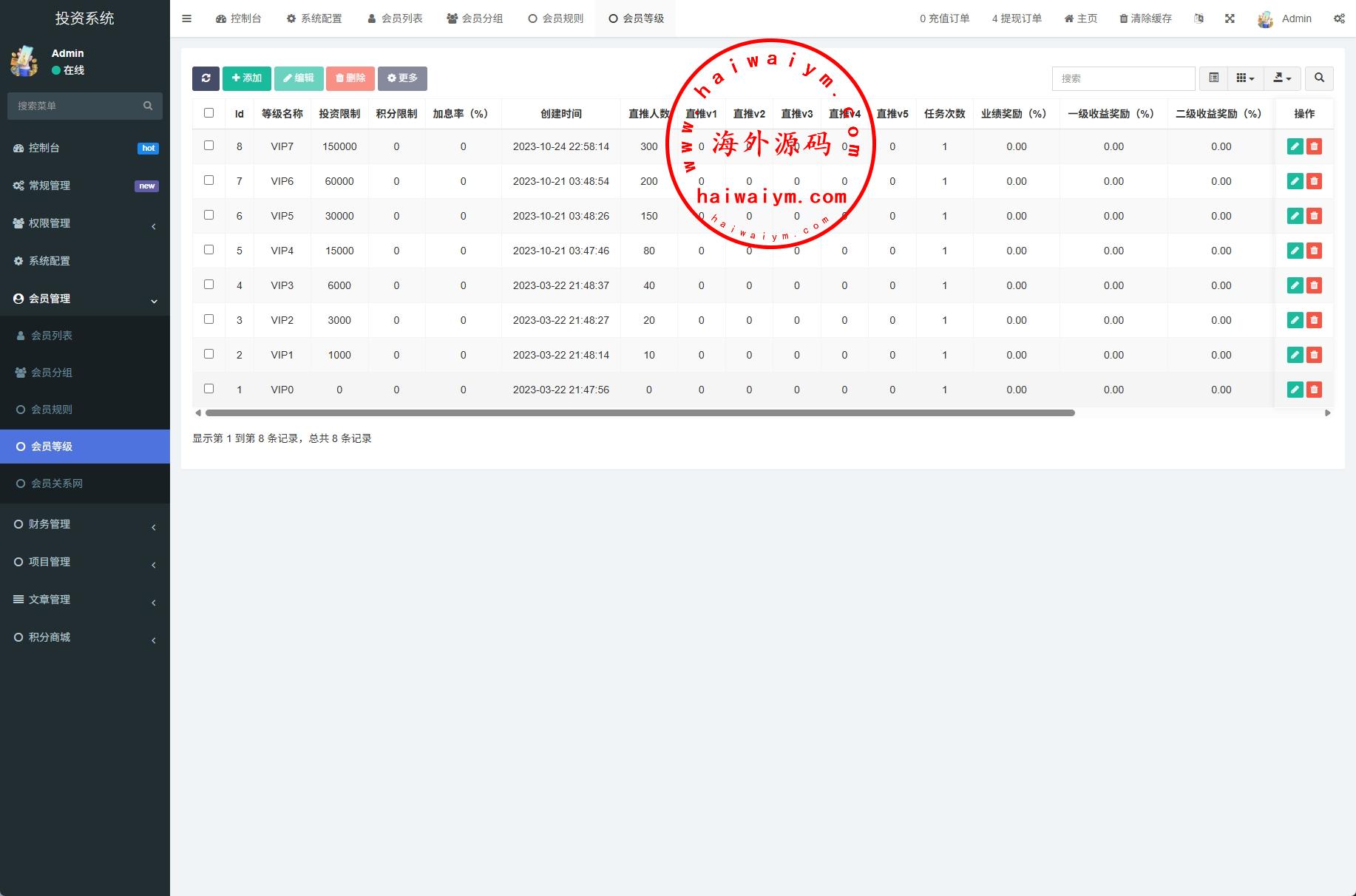Check the select-all checkbox in table header
Image resolution: width=1356 pixels, height=896 pixels.
coord(209,113)
